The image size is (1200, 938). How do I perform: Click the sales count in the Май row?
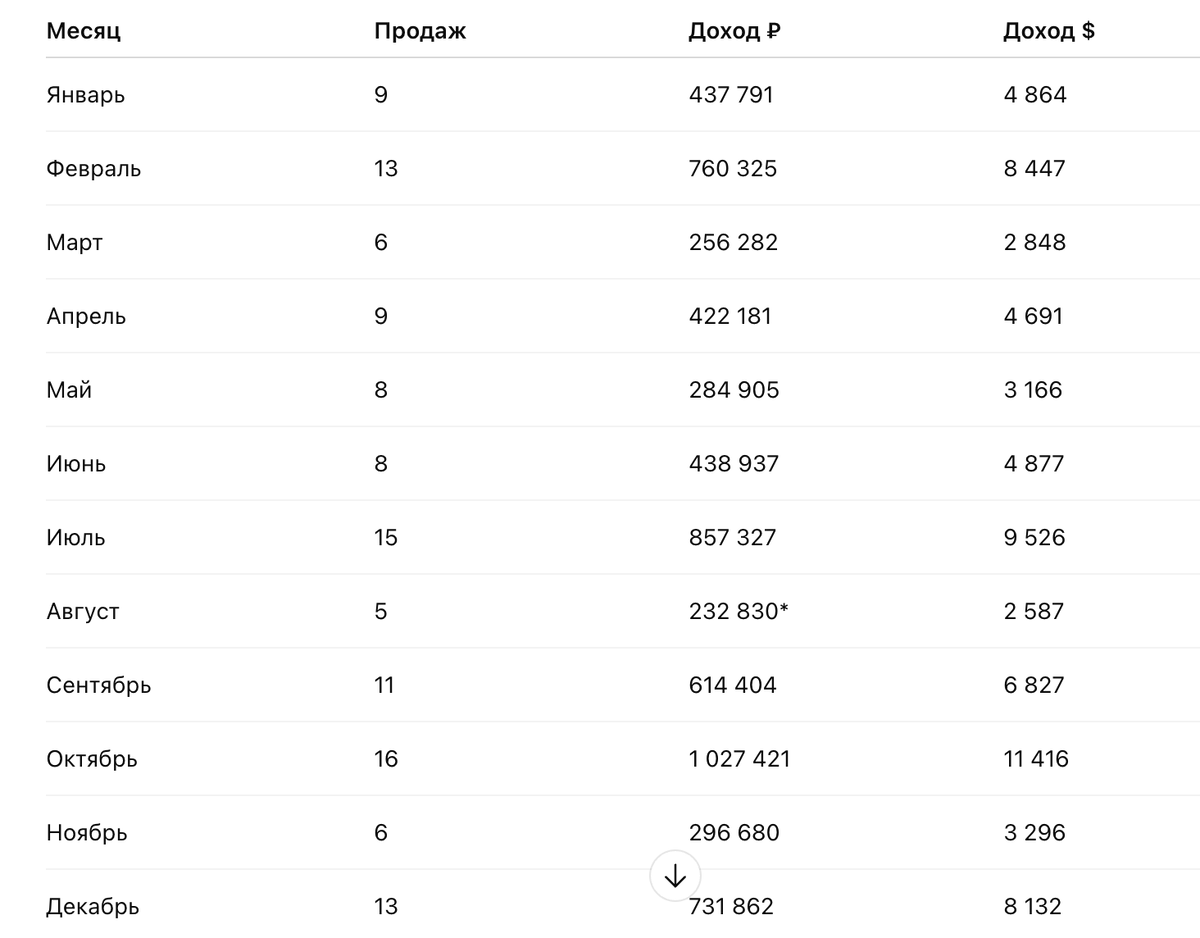click(x=381, y=390)
